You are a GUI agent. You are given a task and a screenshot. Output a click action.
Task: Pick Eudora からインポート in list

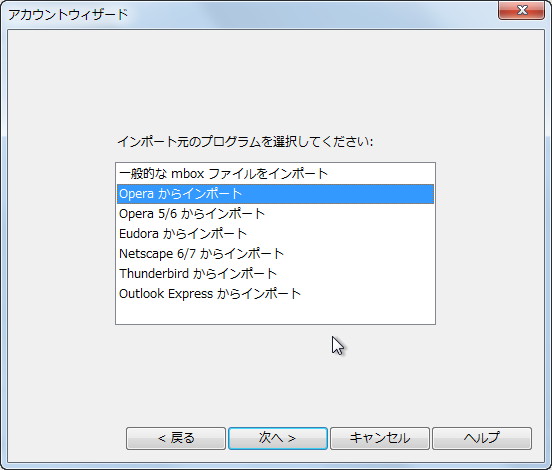(x=275, y=234)
